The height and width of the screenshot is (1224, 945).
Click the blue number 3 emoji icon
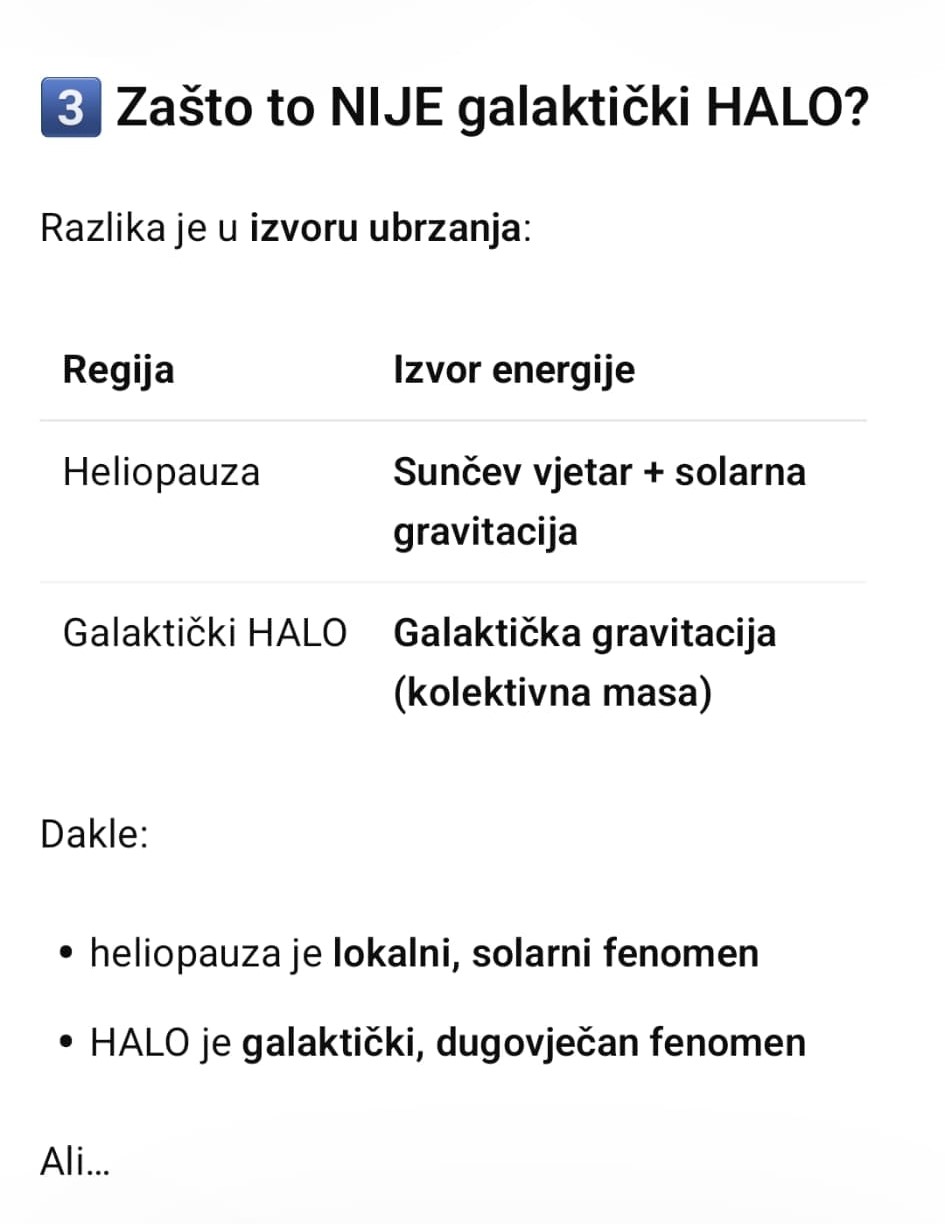pos(70,107)
